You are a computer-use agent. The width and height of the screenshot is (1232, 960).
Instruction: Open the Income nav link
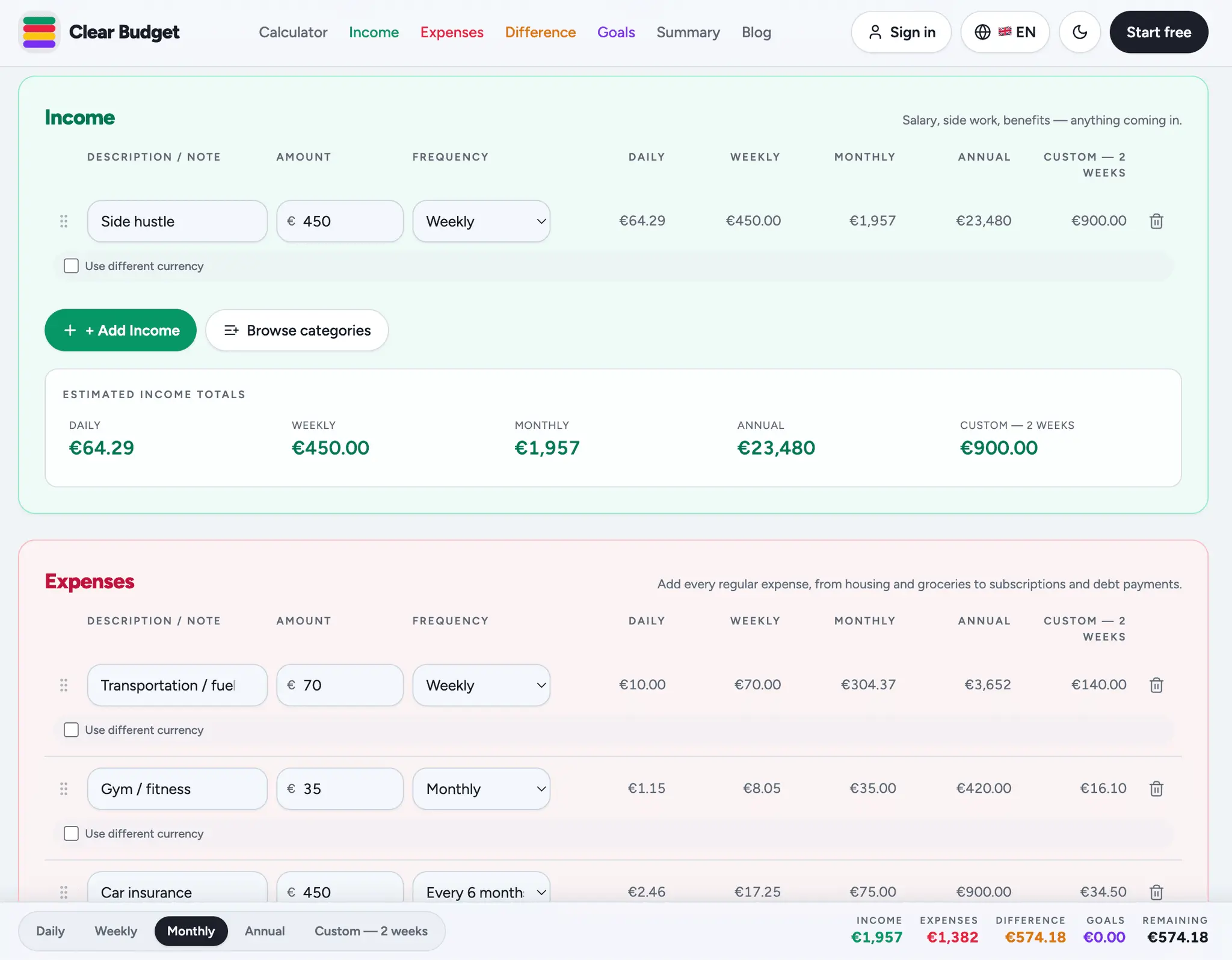click(374, 32)
